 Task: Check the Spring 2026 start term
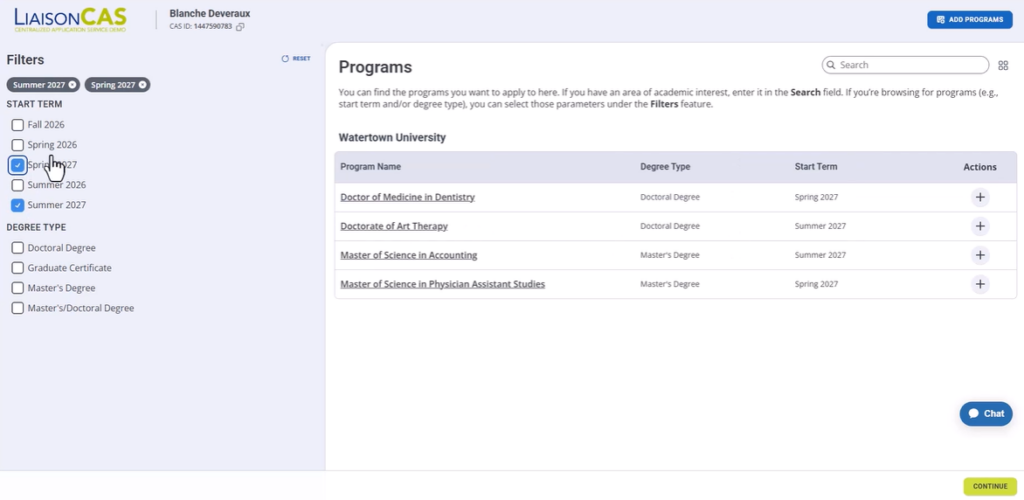coord(18,145)
